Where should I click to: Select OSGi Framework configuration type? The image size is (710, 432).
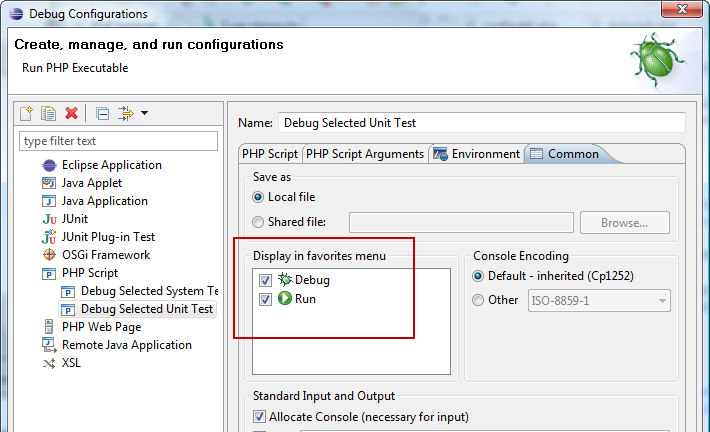click(x=105, y=255)
